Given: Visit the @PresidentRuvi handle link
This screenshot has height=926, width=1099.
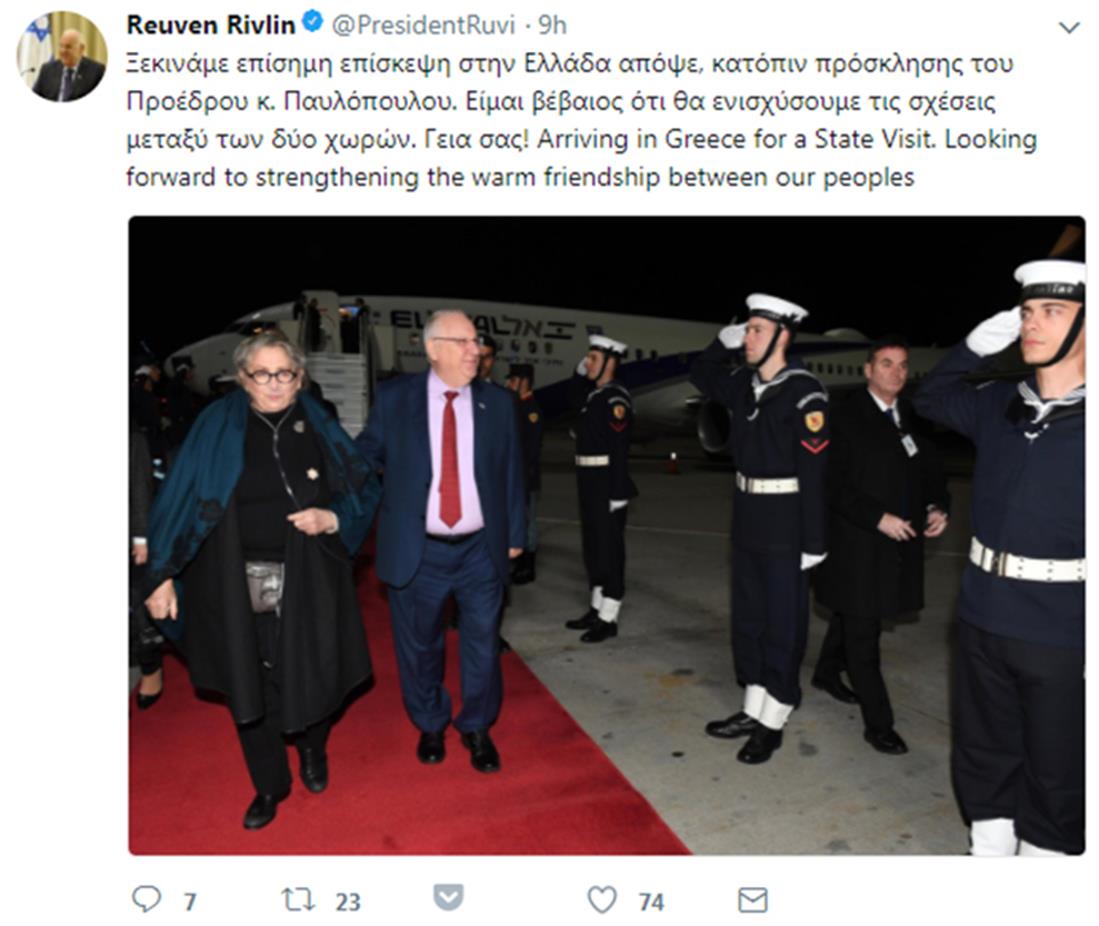Looking at the screenshot, I should pos(423,25).
